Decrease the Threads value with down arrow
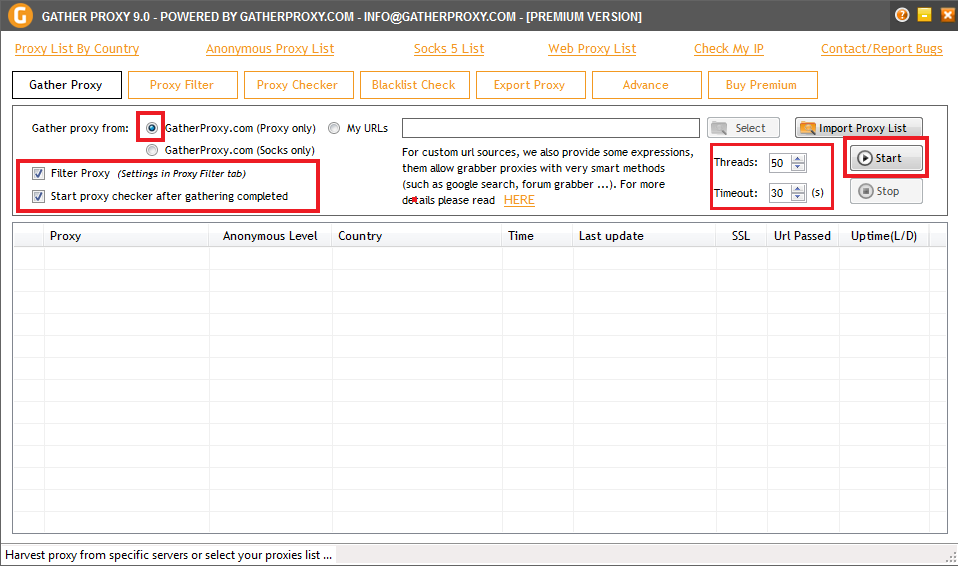 pos(798,167)
